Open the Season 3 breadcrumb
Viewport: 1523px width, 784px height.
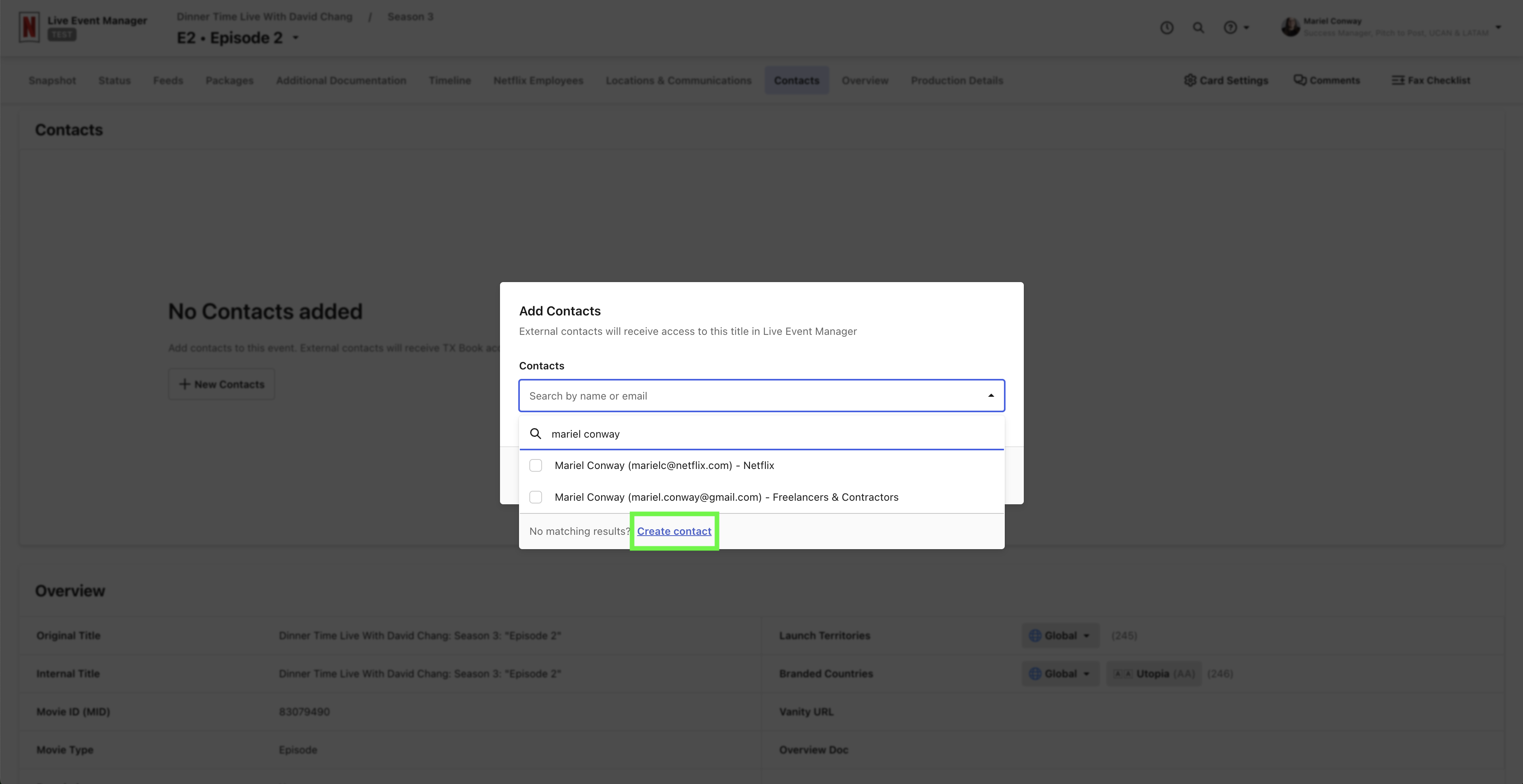410,17
